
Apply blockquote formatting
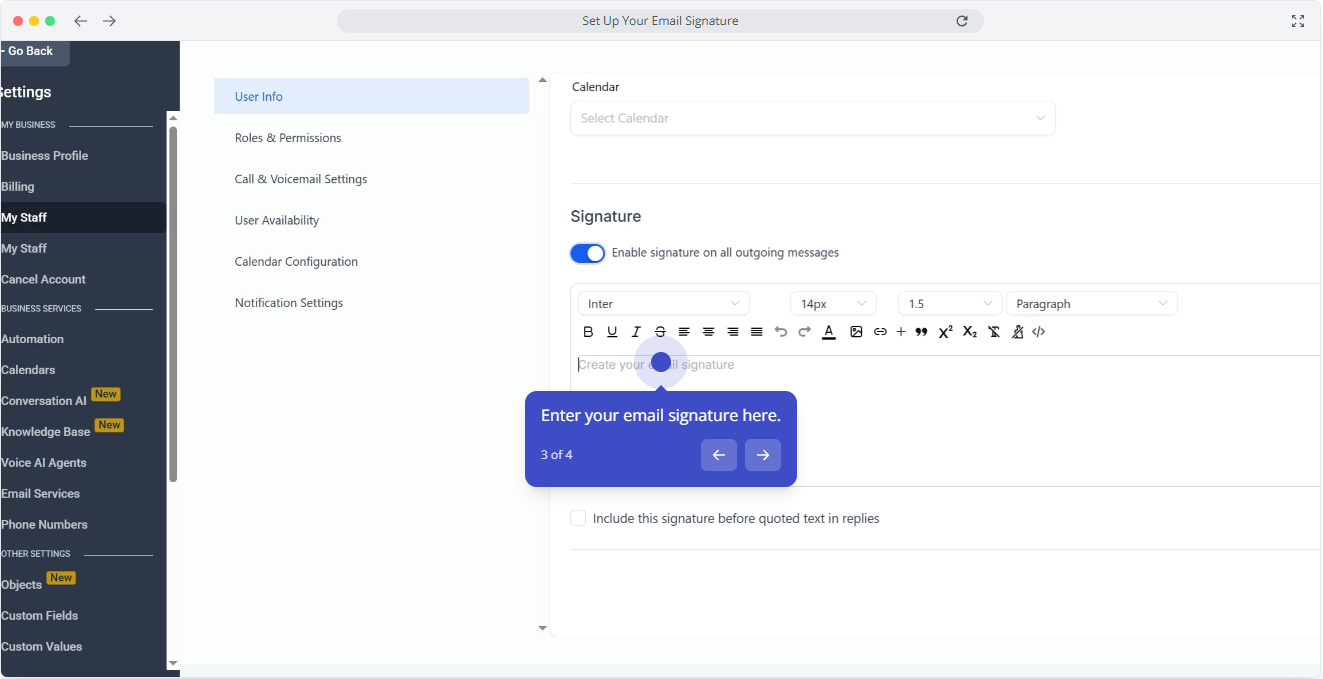pos(921,332)
